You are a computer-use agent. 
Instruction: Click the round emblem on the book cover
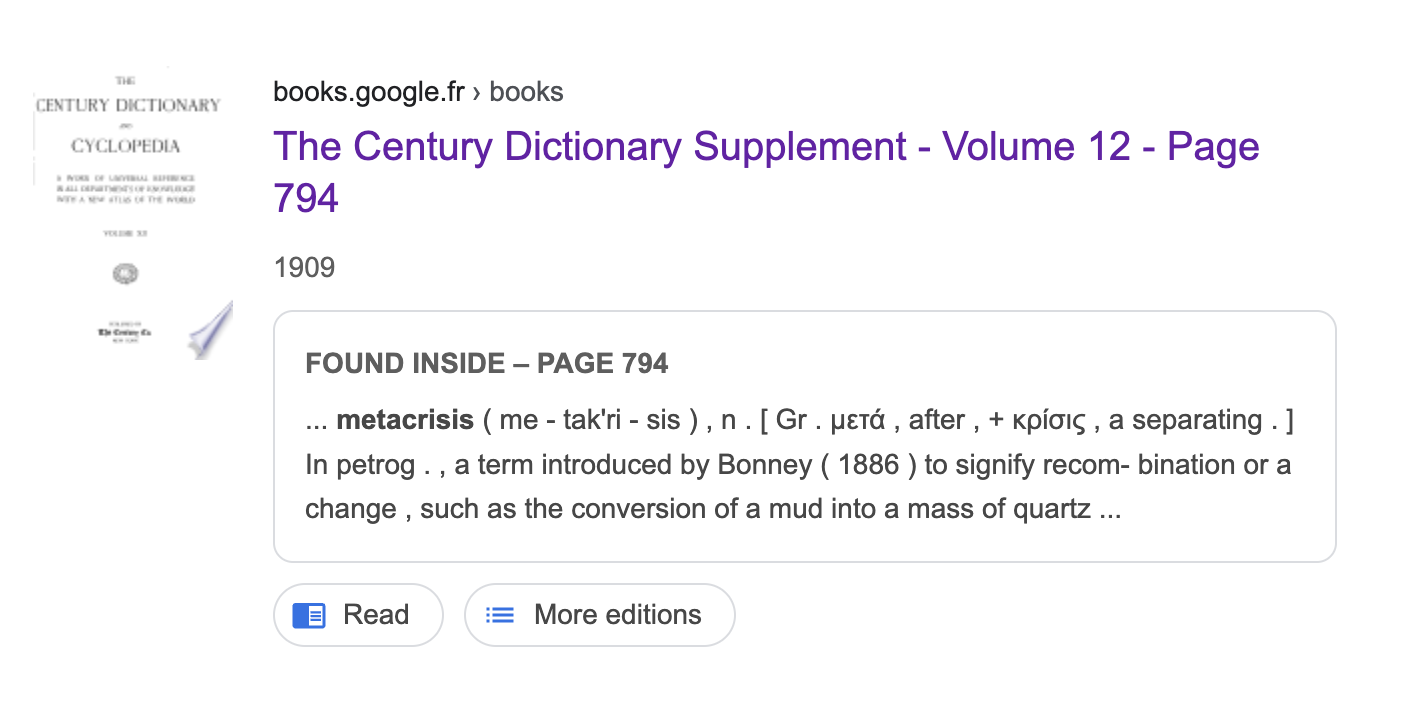[126, 274]
